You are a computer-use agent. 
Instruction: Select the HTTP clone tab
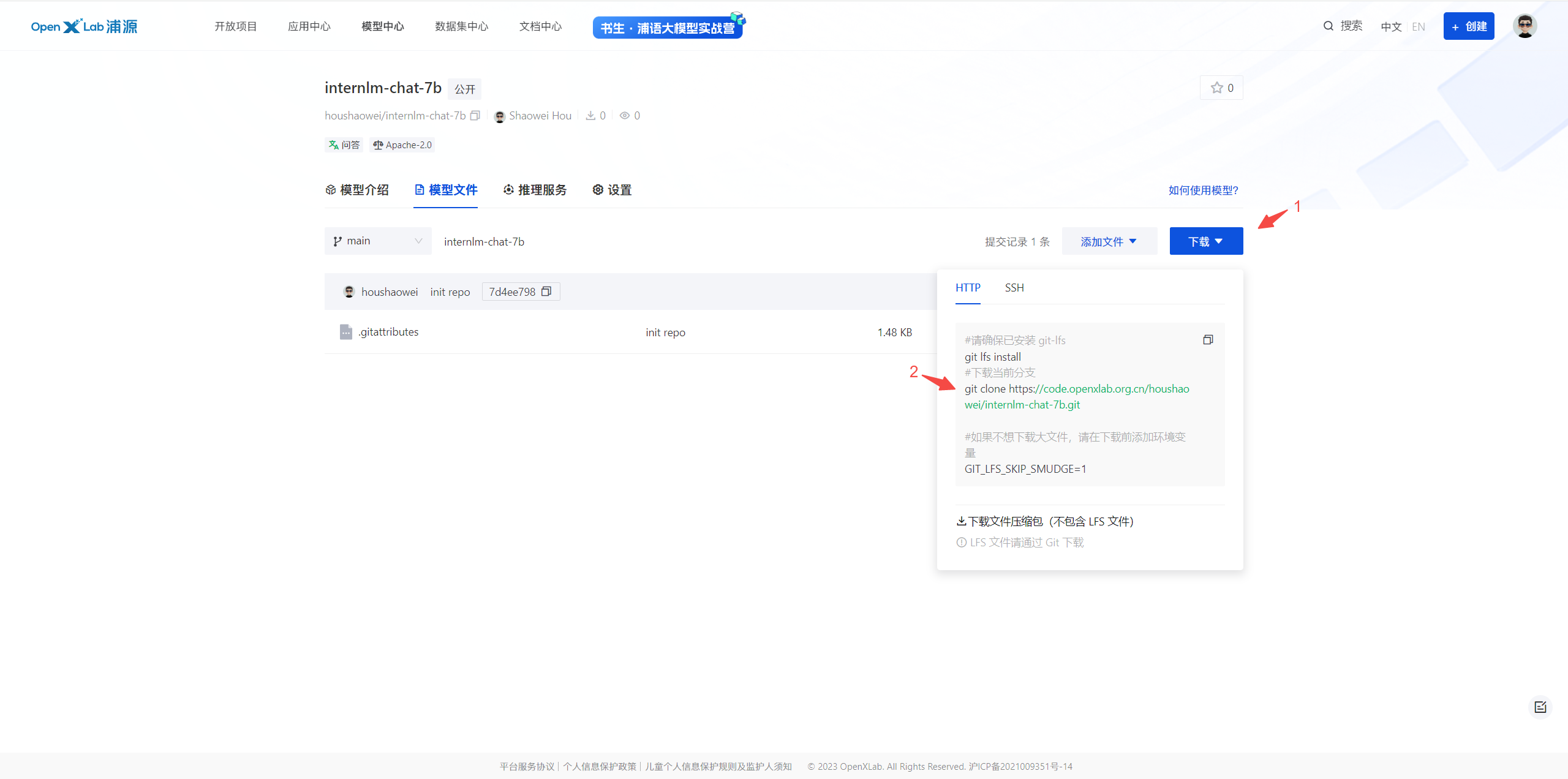pos(968,288)
